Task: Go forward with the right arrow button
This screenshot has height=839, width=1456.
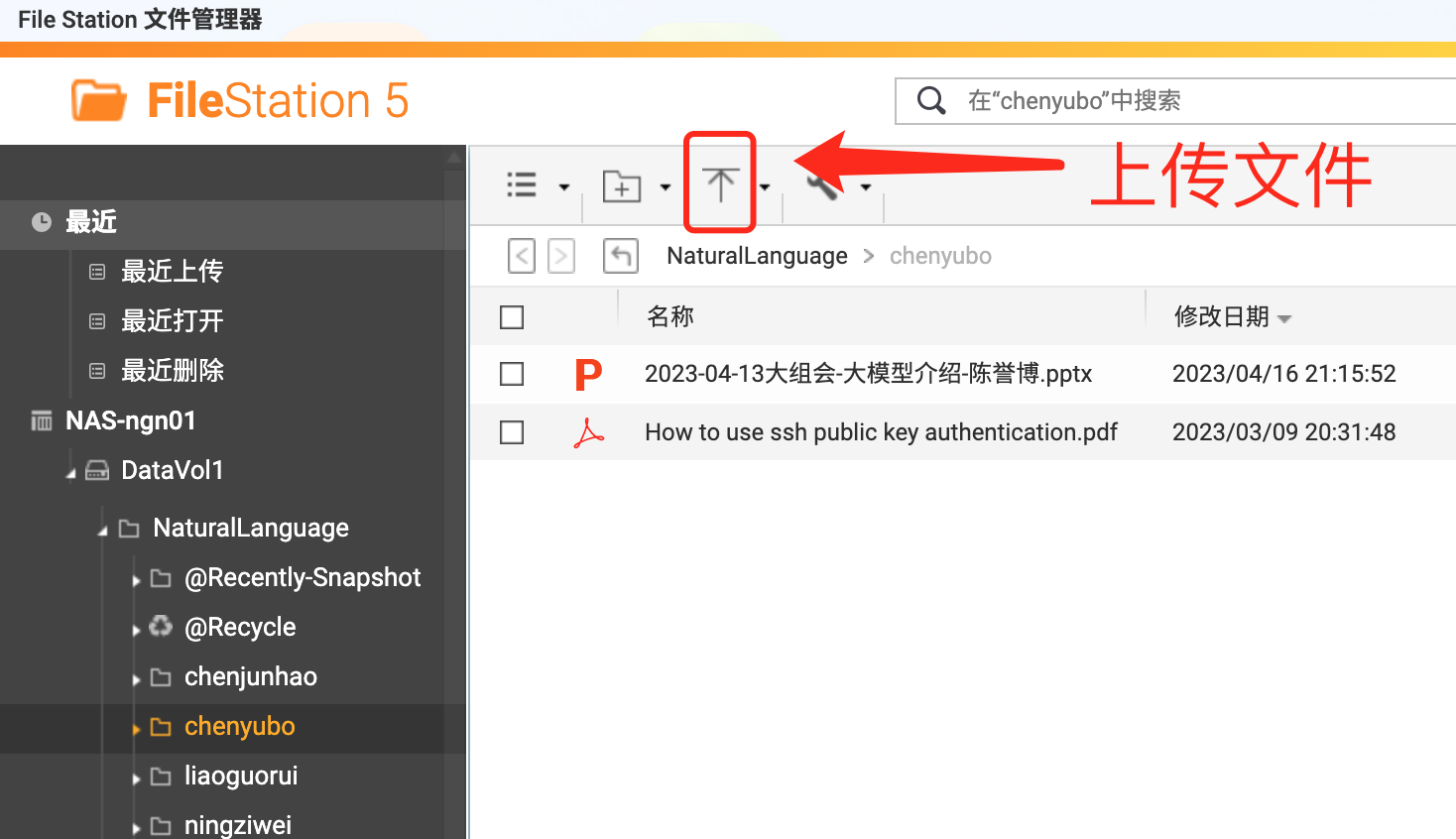Action: [561, 256]
